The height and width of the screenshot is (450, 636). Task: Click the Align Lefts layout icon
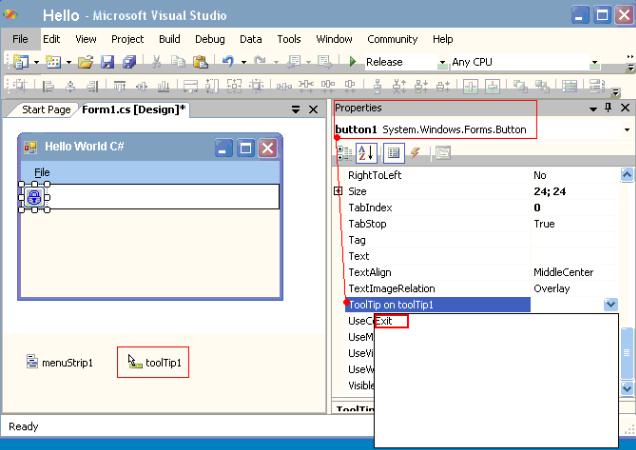[x=48, y=86]
